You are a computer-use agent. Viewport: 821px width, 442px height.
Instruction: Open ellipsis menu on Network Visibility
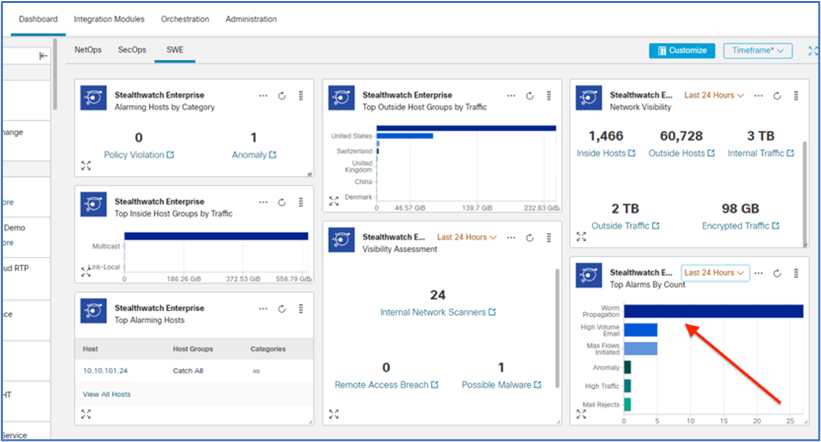pos(758,96)
